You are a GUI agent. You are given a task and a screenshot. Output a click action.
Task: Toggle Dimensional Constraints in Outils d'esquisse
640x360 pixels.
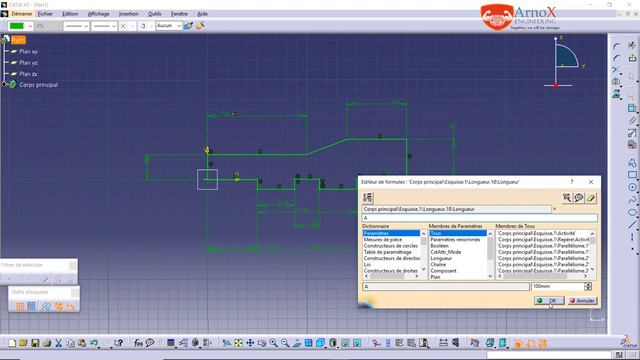(71, 306)
